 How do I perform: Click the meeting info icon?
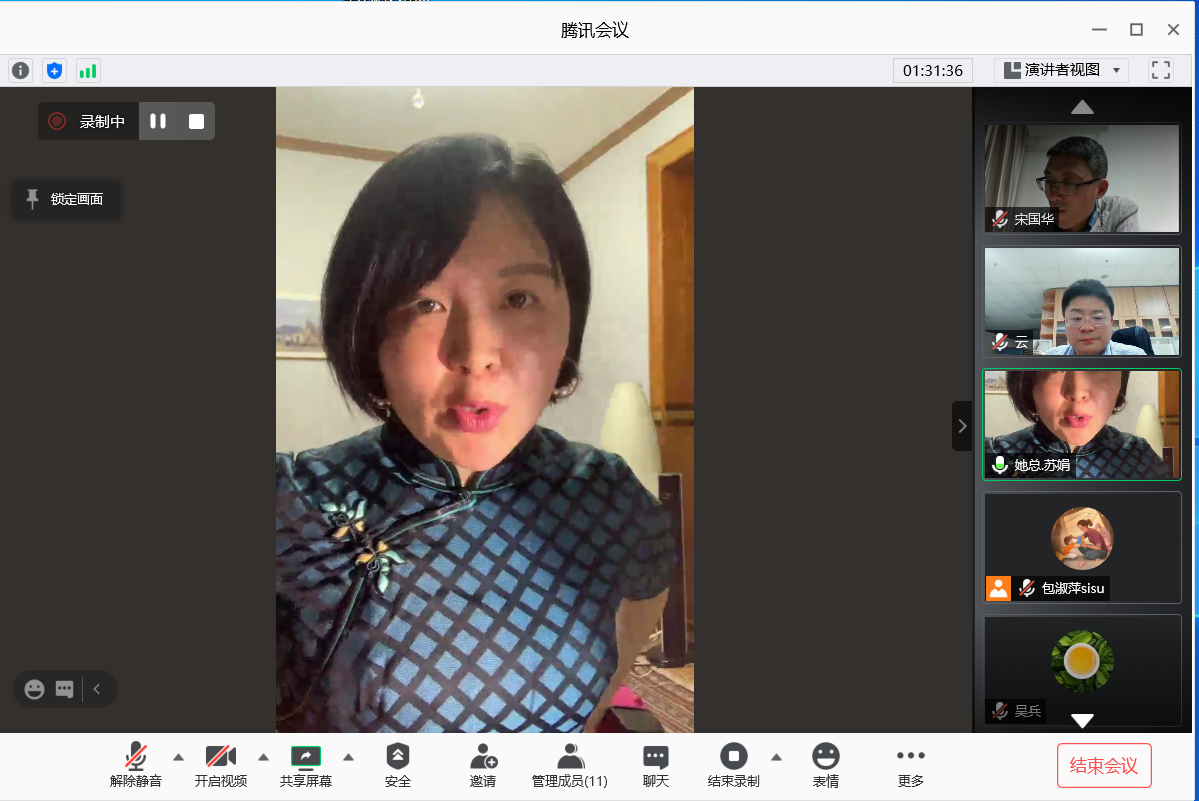click(20, 71)
